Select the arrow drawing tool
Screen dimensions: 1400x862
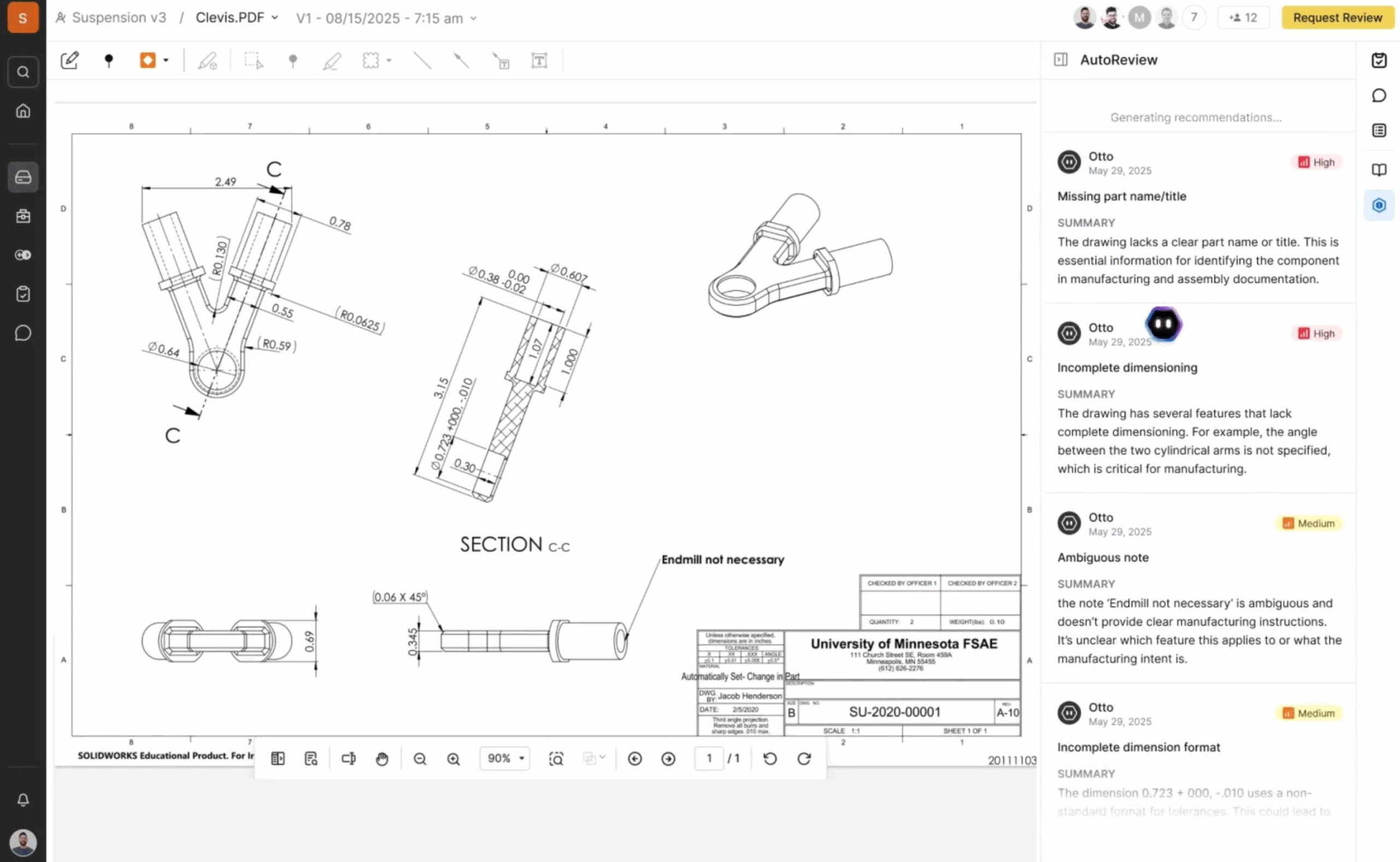tap(461, 61)
